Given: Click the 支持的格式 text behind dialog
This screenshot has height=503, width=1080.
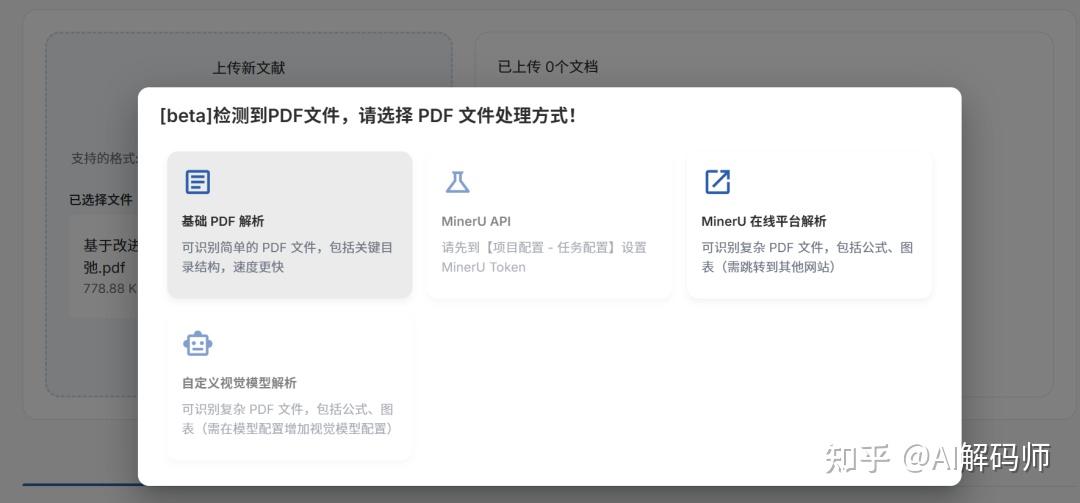Looking at the screenshot, I should pyautogui.click(x=104, y=158).
